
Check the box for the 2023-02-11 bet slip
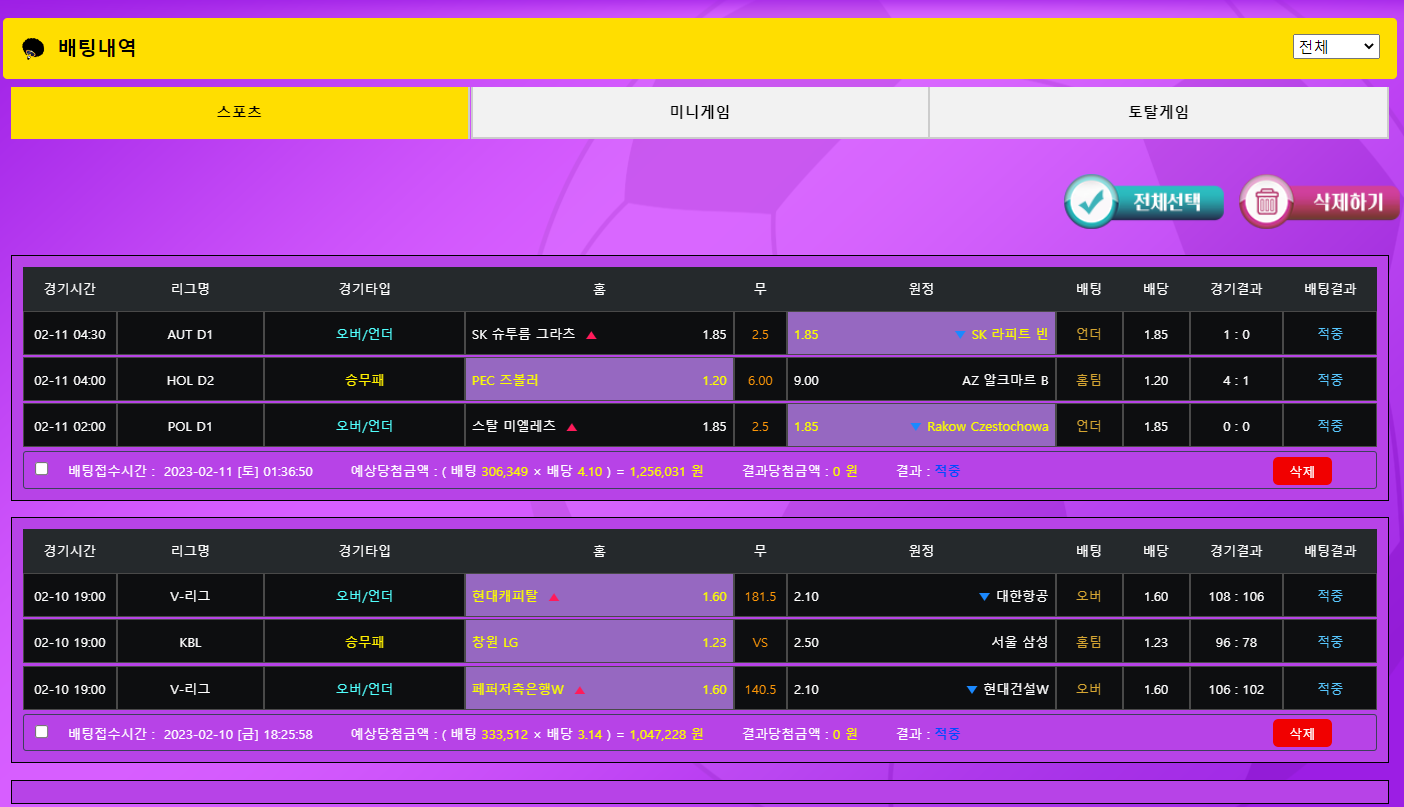click(x=42, y=469)
